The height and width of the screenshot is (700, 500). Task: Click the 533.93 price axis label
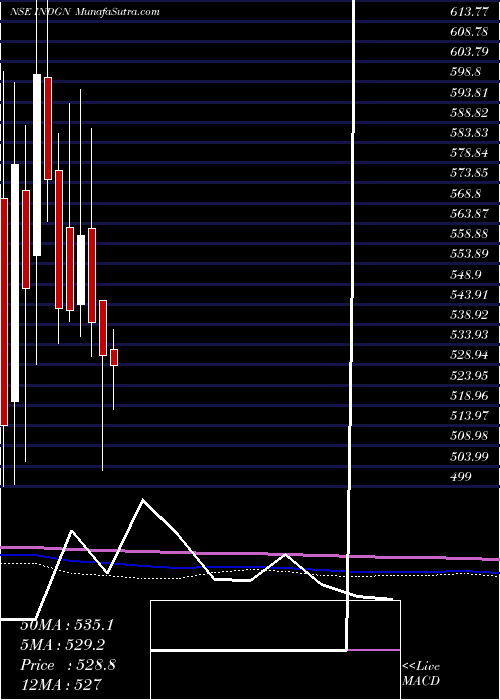point(470,336)
